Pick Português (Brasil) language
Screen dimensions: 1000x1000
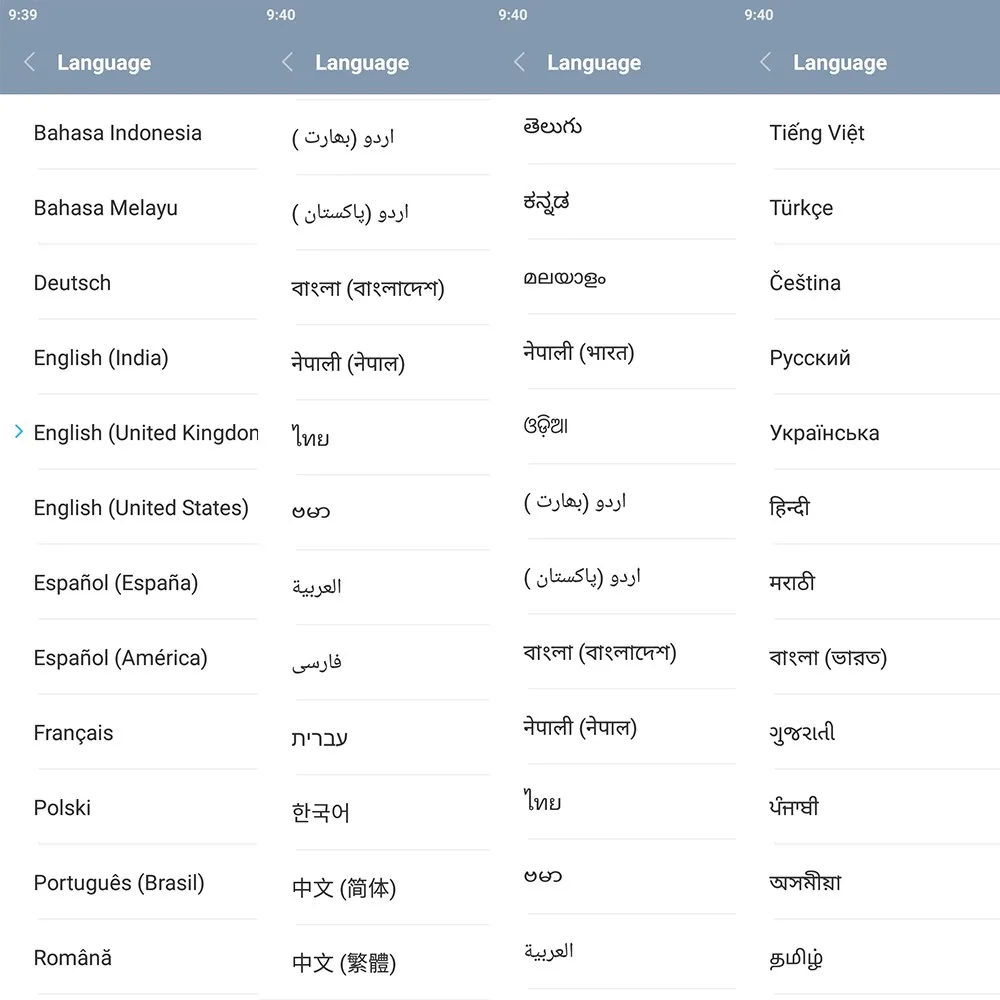pos(117,883)
